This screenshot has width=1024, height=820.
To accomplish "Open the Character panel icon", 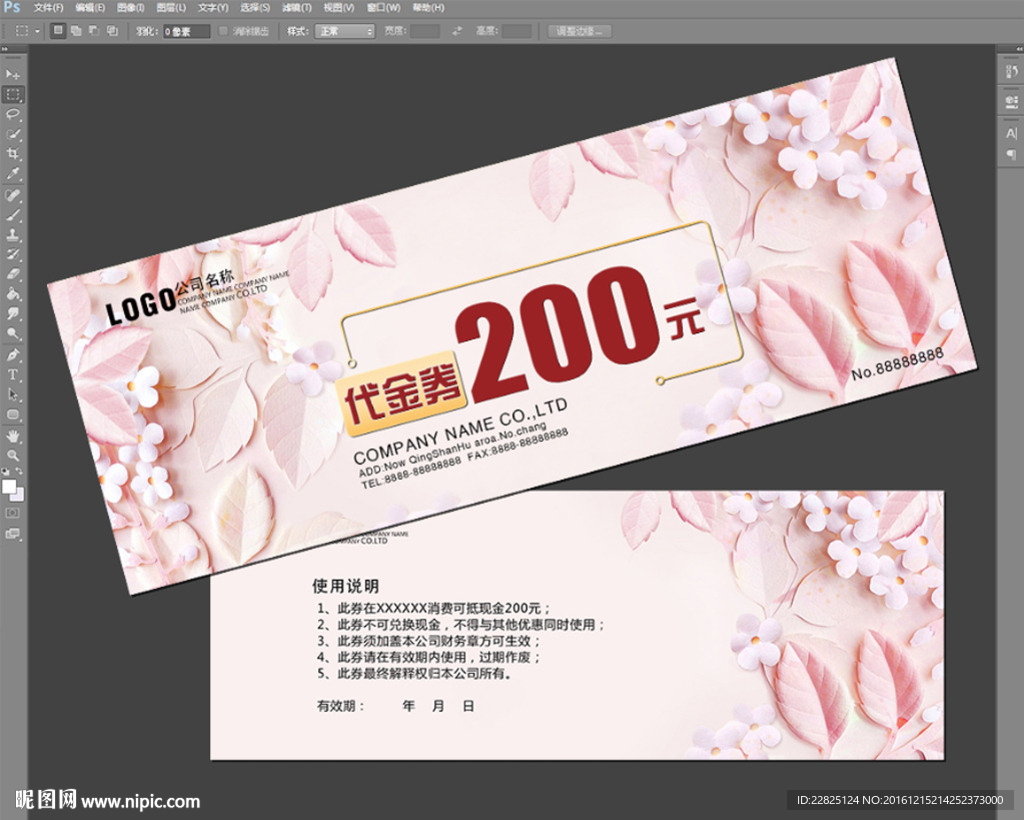I will tap(1012, 133).
